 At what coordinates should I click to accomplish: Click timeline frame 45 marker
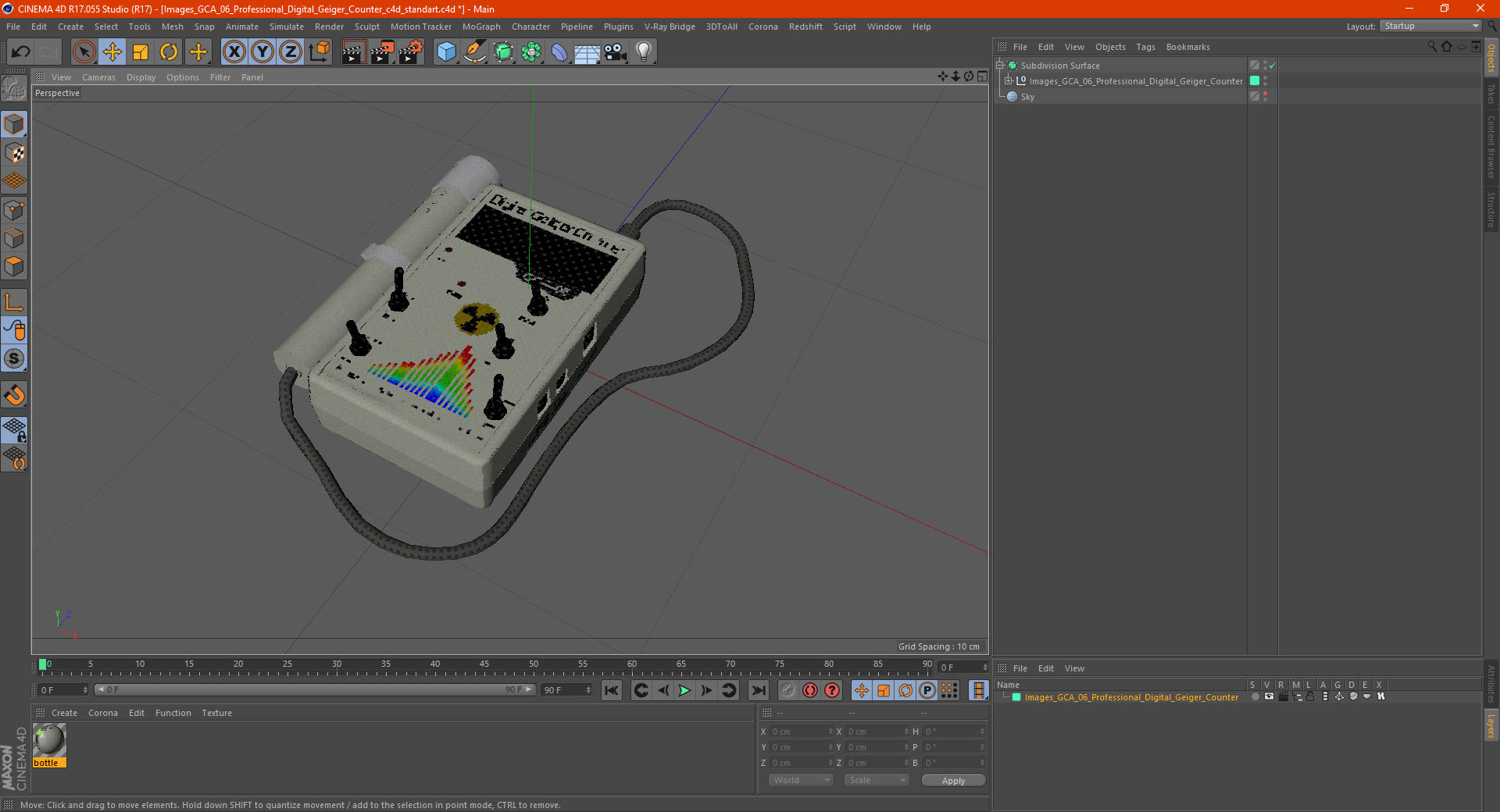484,666
